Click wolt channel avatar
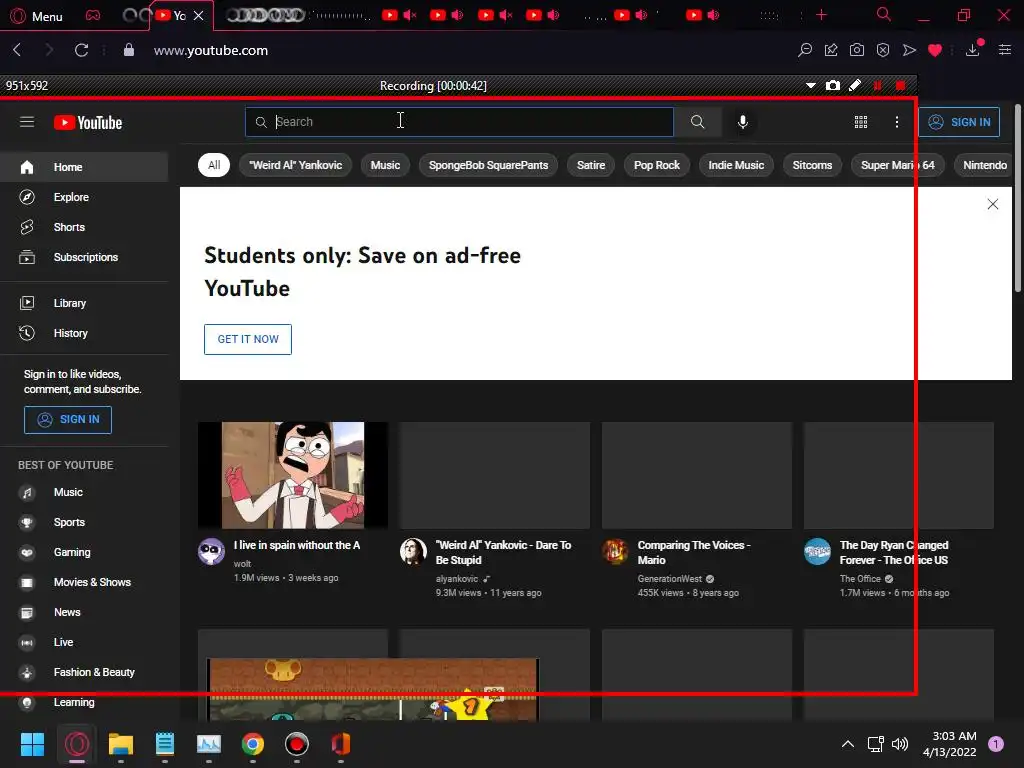This screenshot has height=768, width=1024. coord(211,551)
